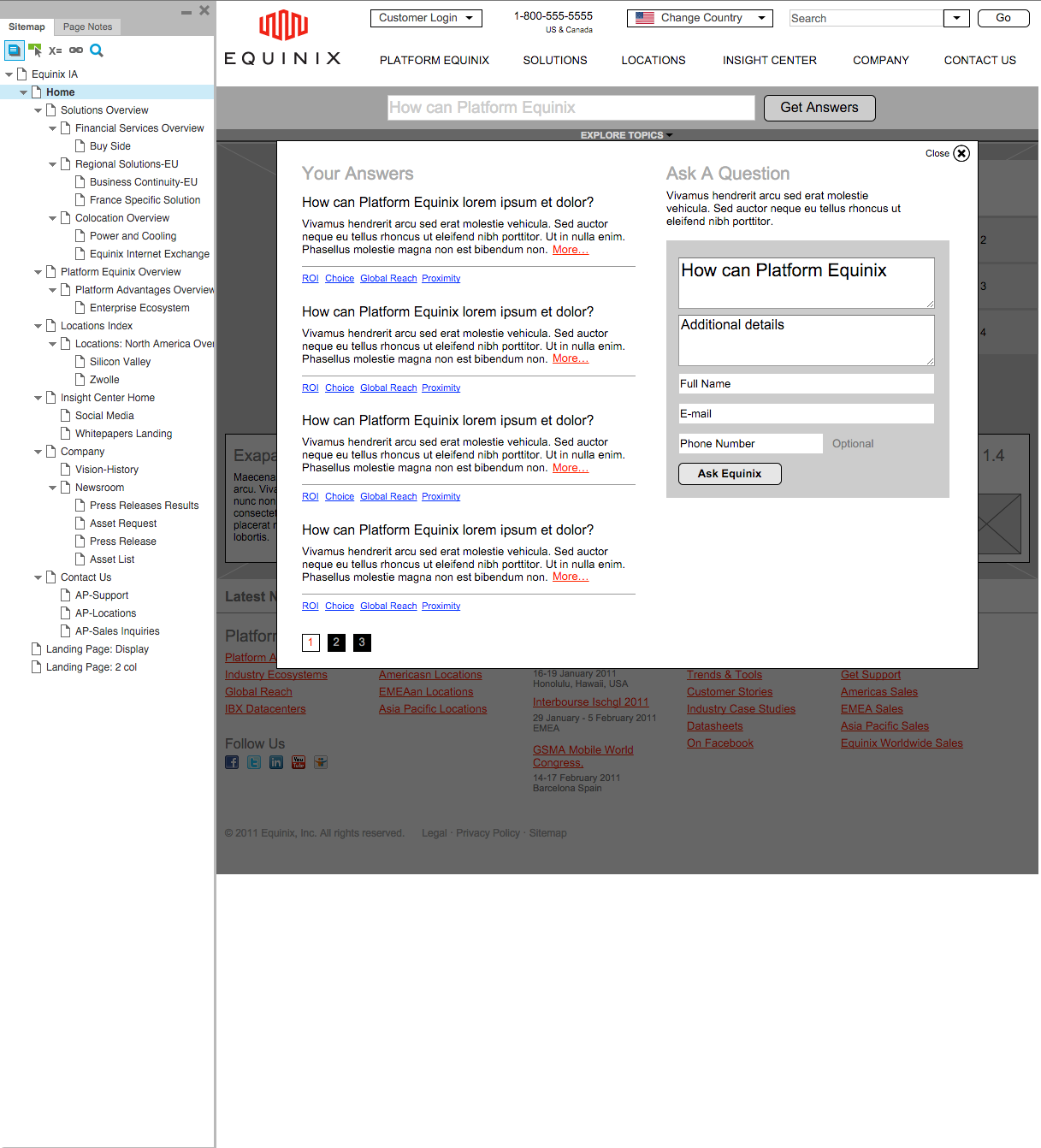Click the page icon beside Enterprise Ecosystem
This screenshot has height=1148, width=1041.
pos(80,307)
